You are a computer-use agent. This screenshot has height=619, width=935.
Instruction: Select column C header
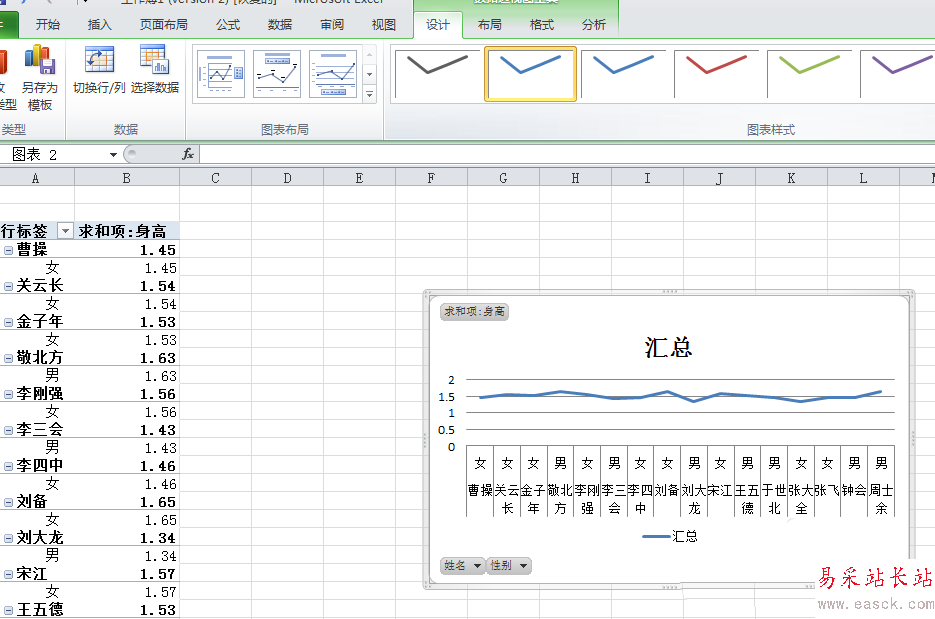[x=215, y=178]
